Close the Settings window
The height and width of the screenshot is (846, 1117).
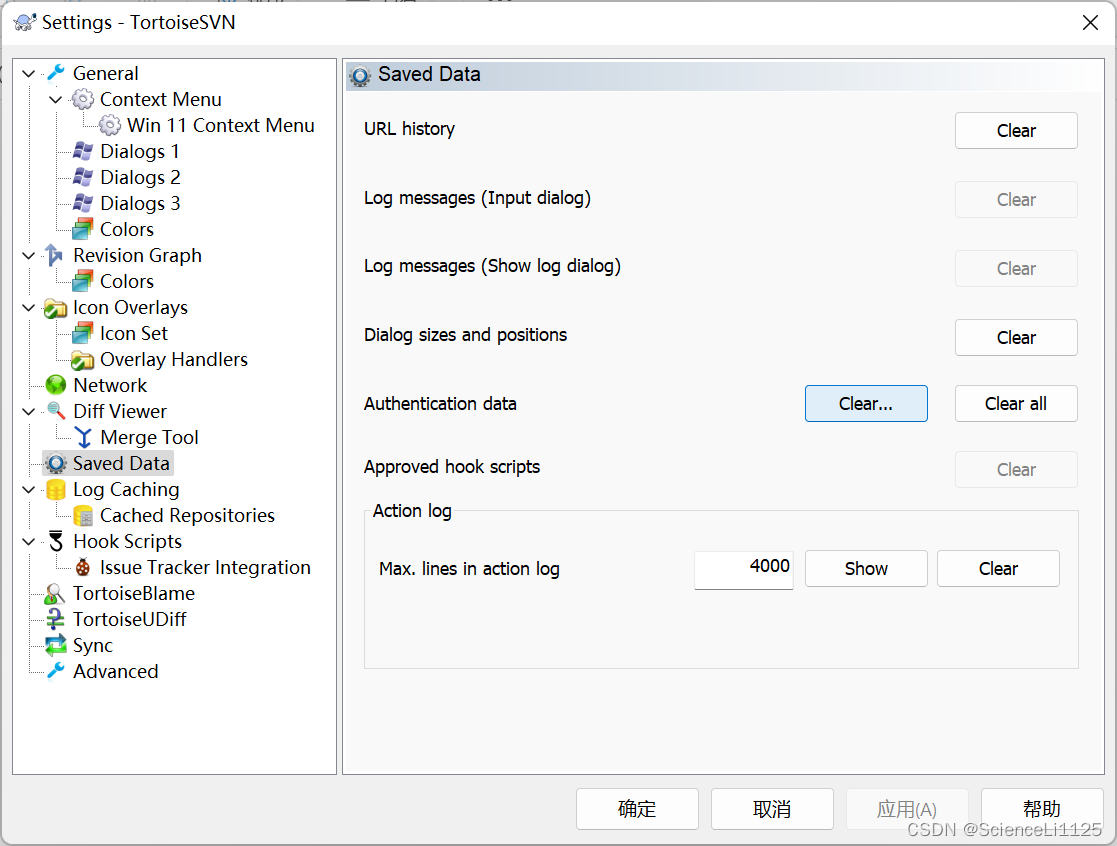pos(1090,23)
